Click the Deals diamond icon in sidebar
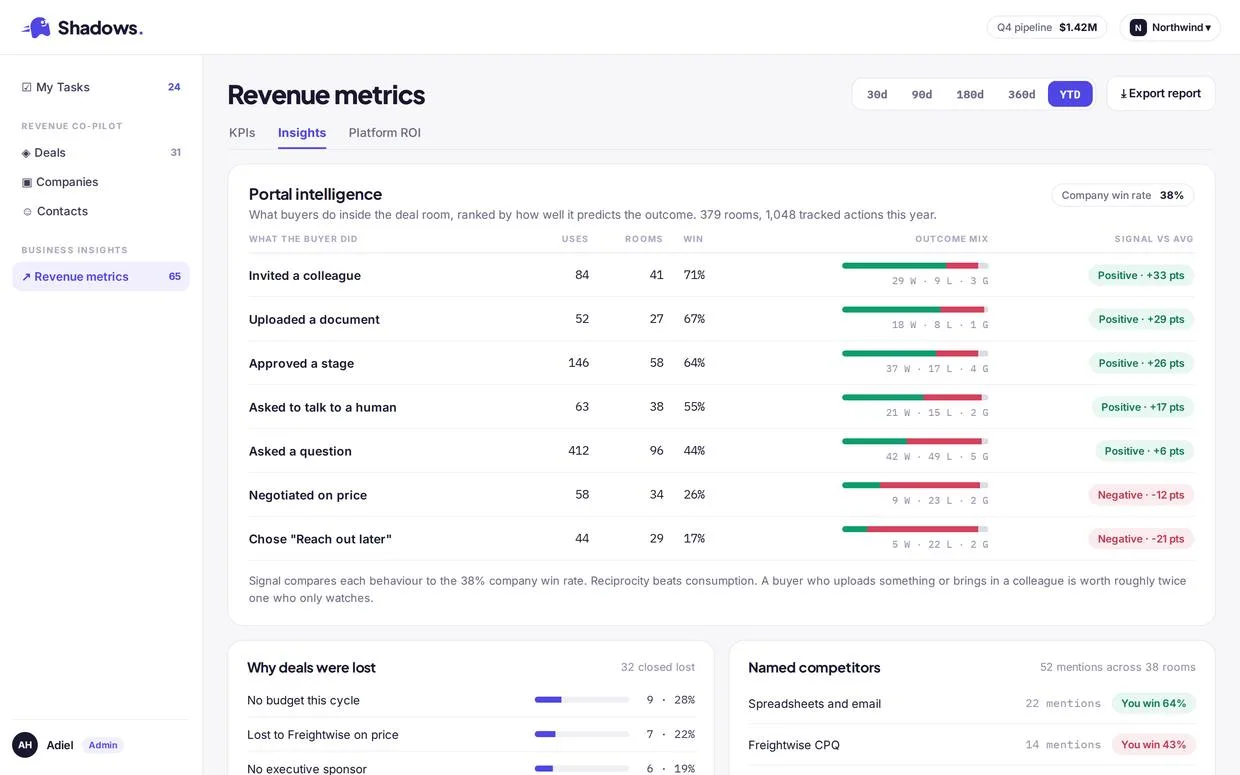Viewport: 1240px width, 775px height. pos(26,153)
